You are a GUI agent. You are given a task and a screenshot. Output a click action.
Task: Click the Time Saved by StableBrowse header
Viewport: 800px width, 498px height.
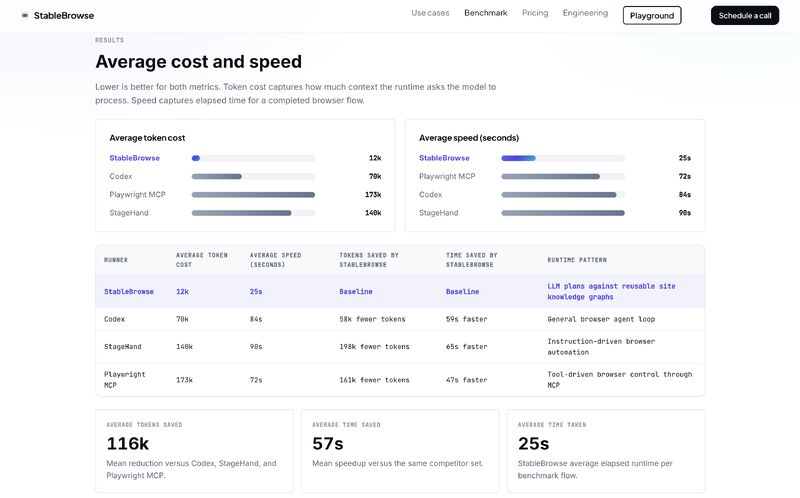point(471,260)
